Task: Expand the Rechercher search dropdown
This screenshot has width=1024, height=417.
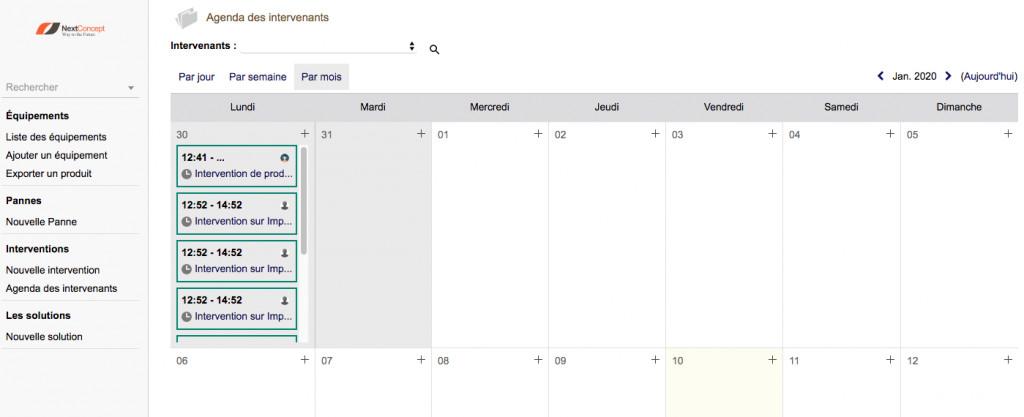Action: click(130, 88)
